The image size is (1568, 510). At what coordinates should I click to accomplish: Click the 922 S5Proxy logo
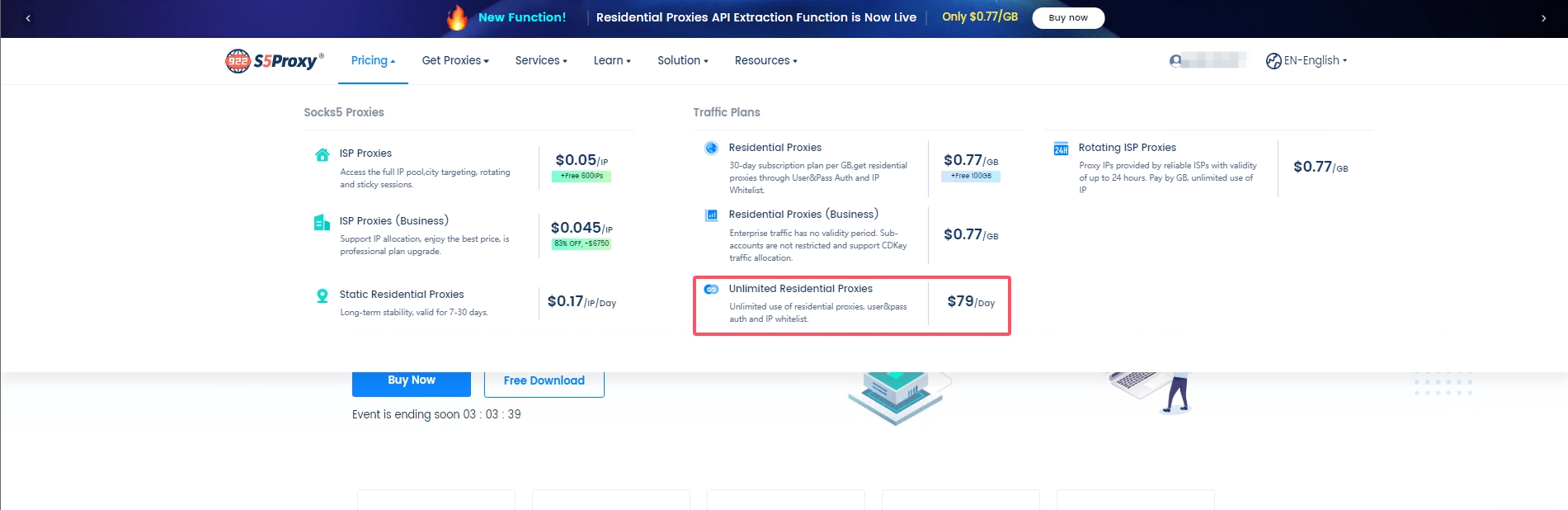point(274,61)
